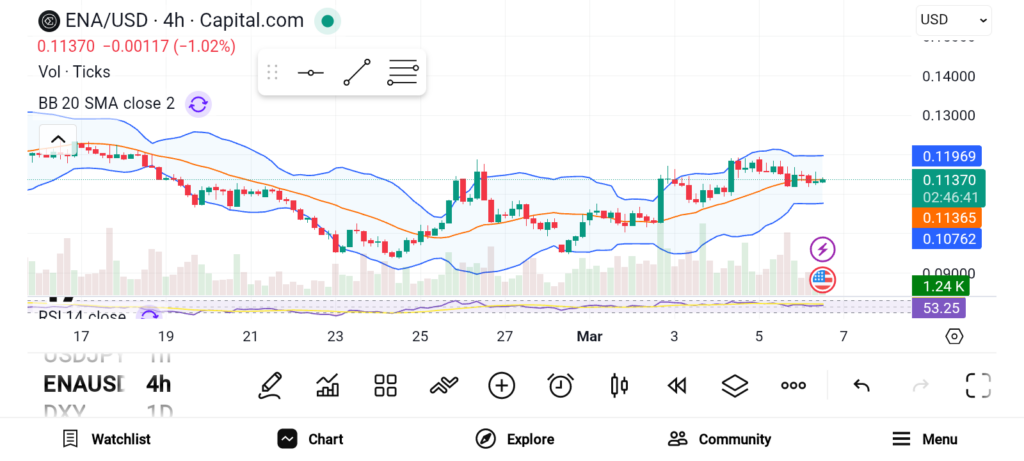Go to the Explore tab
This screenshot has height=461, width=1024.
(515, 439)
